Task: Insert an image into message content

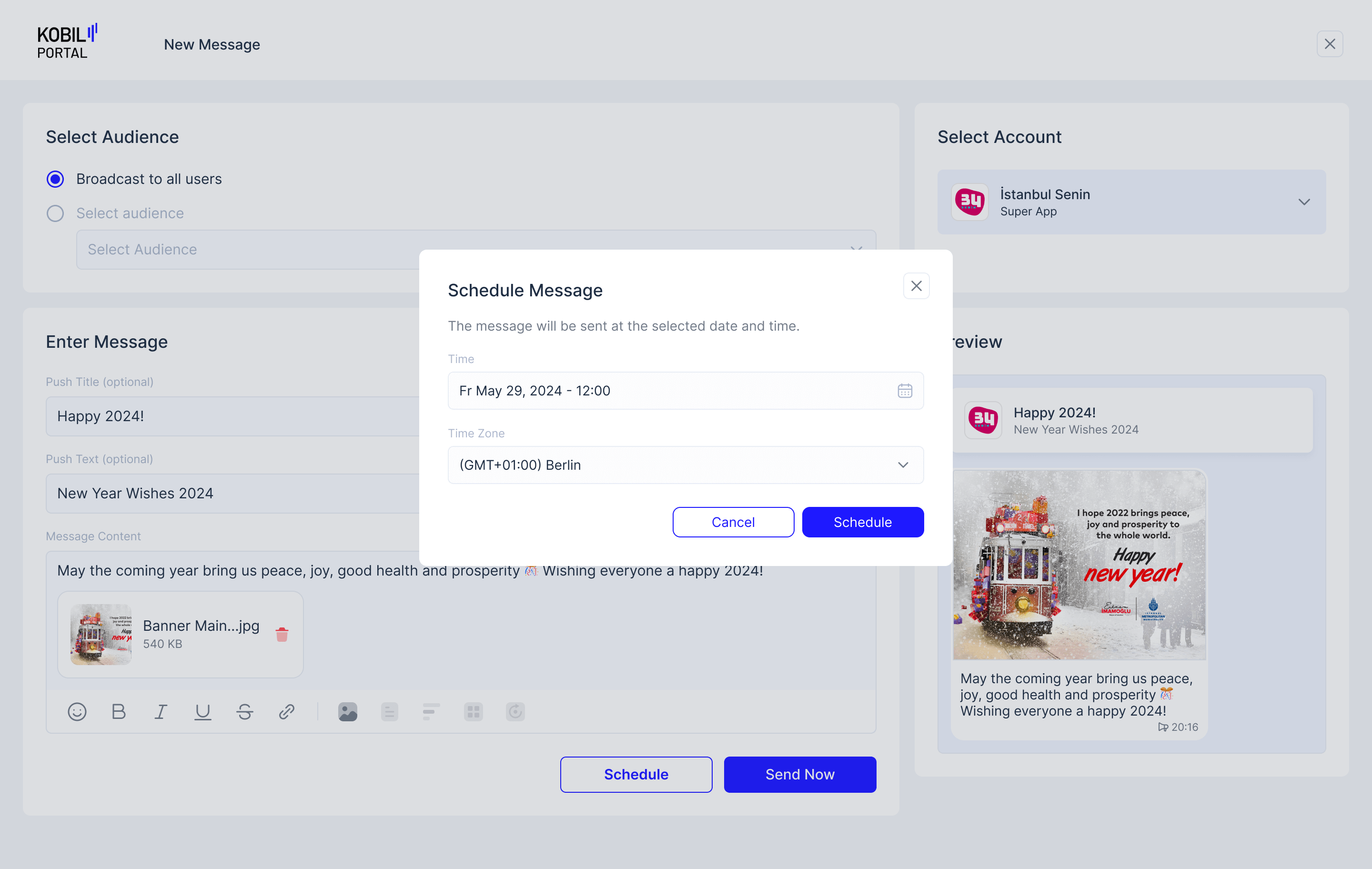Action: click(348, 711)
